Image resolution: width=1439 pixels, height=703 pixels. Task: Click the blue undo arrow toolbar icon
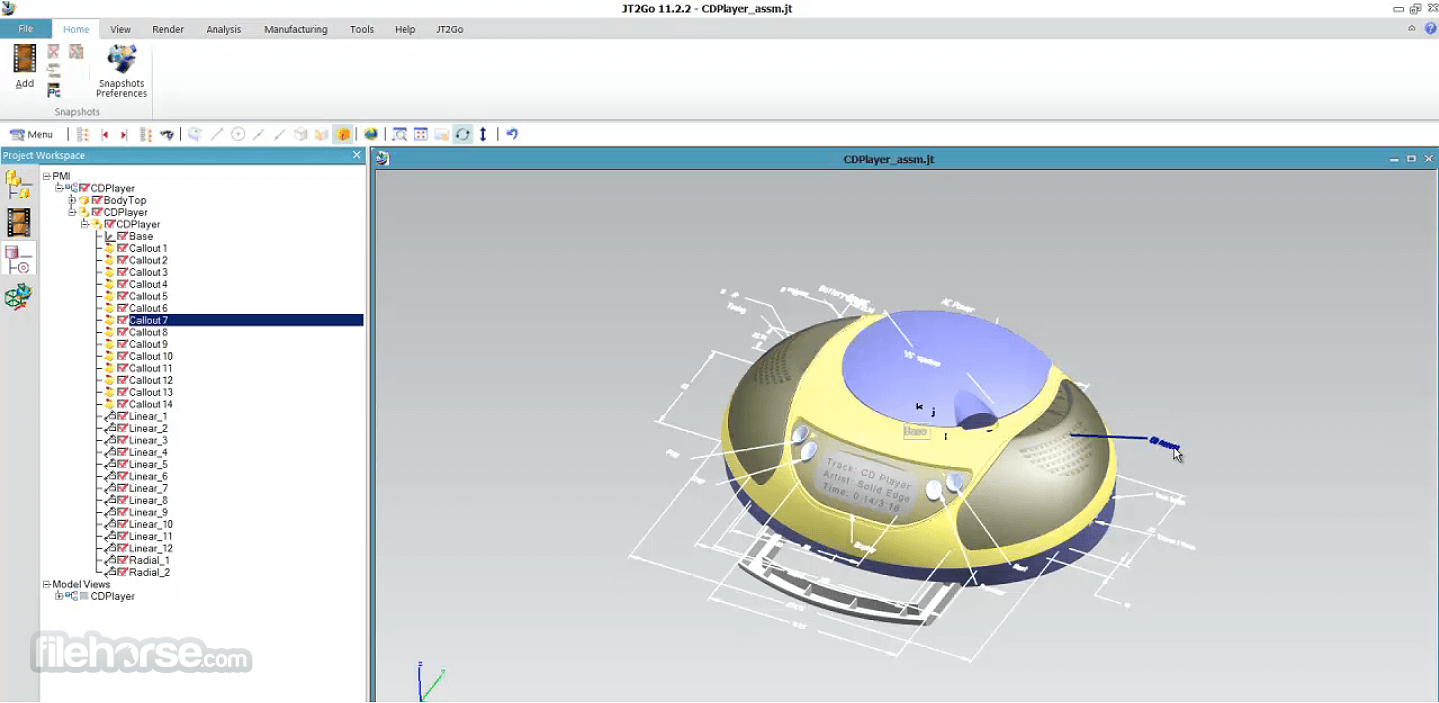512,134
